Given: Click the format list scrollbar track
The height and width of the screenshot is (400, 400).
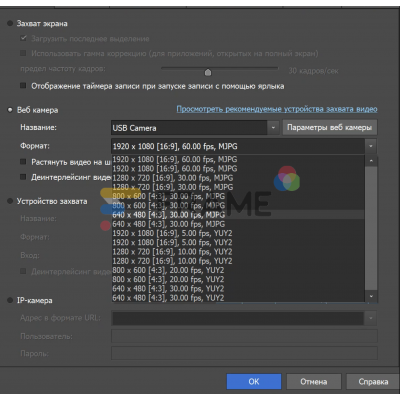Looking at the screenshot, I should (371, 228).
